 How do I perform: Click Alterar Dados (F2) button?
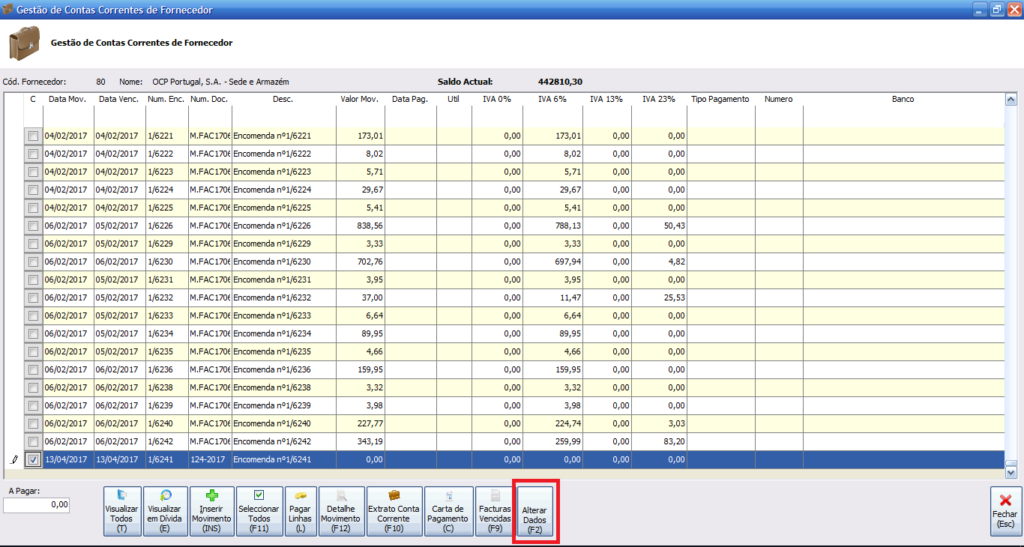tap(534, 513)
